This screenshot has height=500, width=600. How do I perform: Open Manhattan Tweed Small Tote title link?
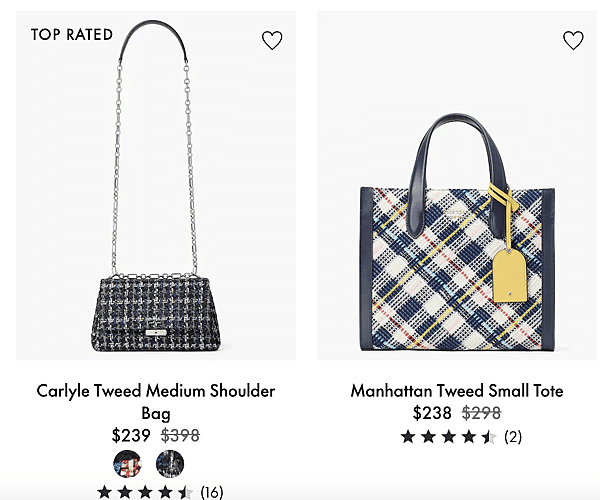tap(457, 391)
